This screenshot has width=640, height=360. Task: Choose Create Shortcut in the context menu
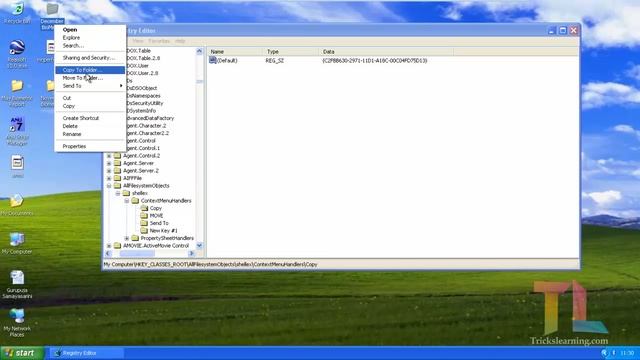coord(90,118)
